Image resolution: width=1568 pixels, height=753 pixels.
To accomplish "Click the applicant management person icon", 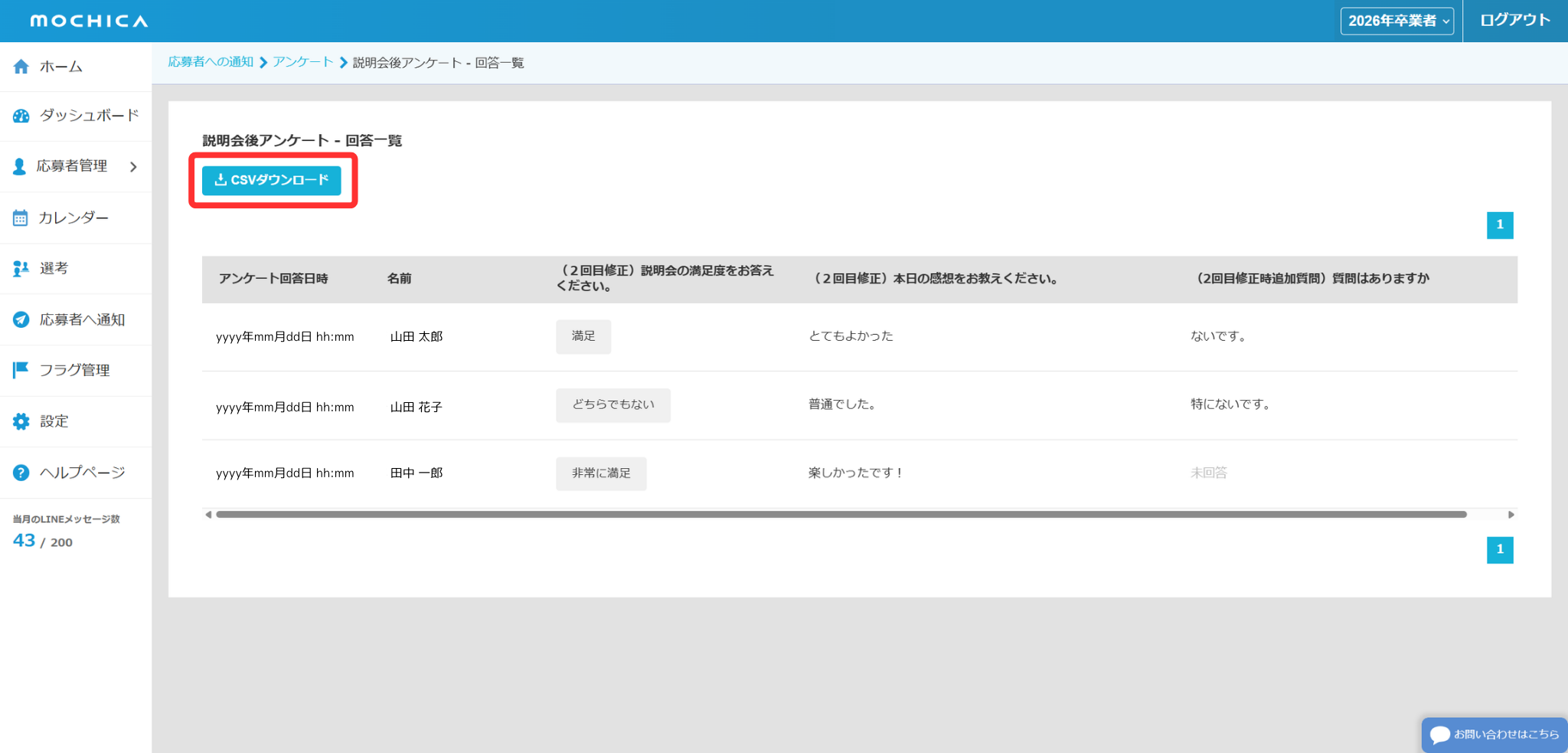I will coord(20,166).
